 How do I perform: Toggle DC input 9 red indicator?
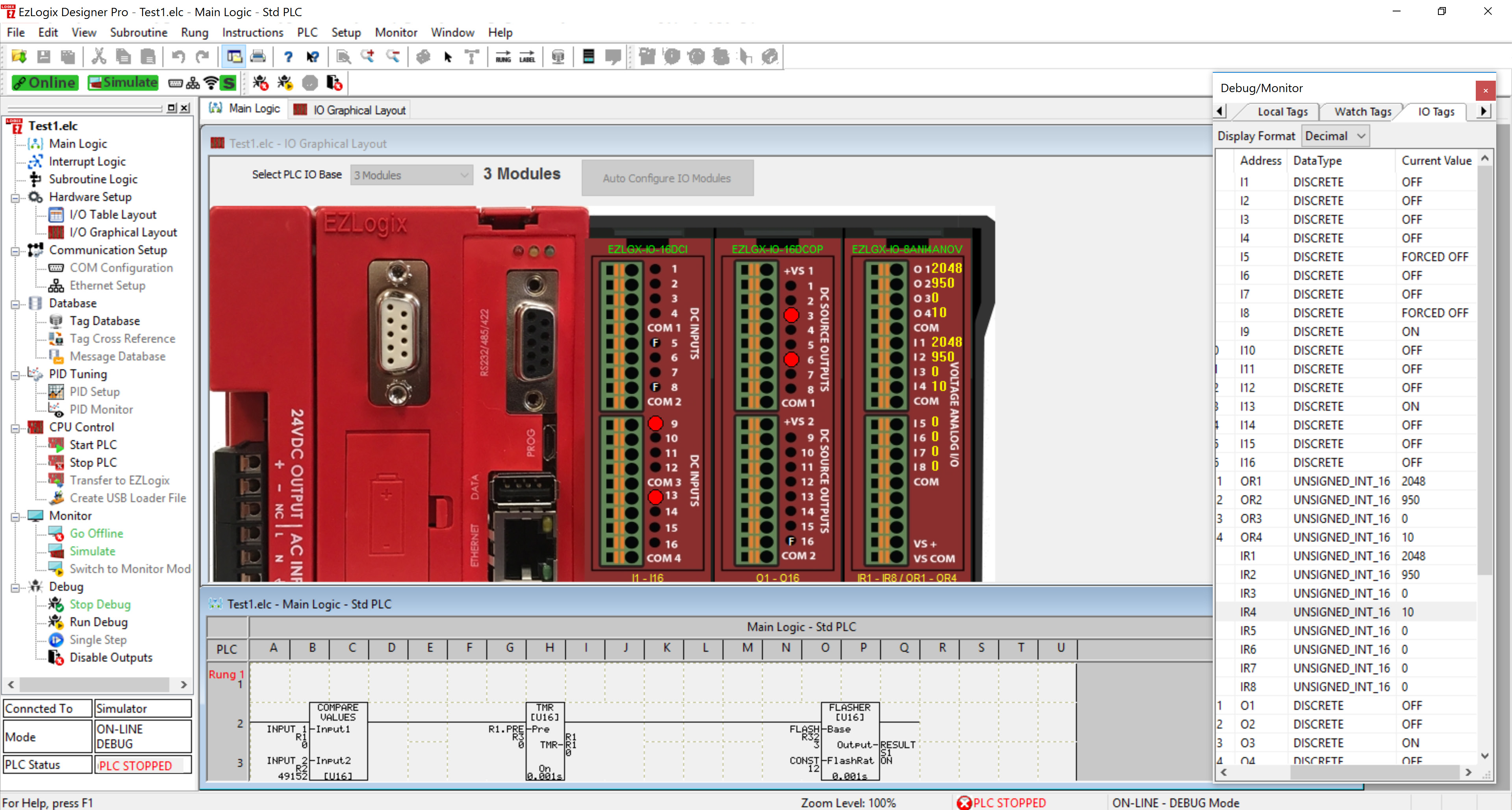(655, 423)
